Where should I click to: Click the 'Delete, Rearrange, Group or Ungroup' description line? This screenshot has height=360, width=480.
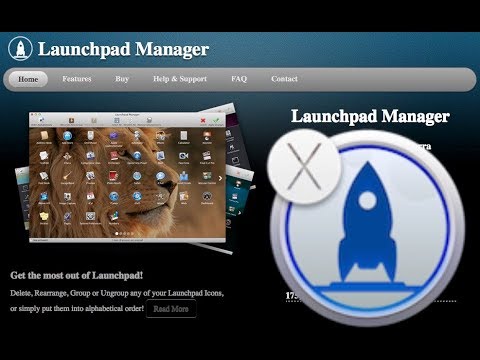(x=117, y=293)
